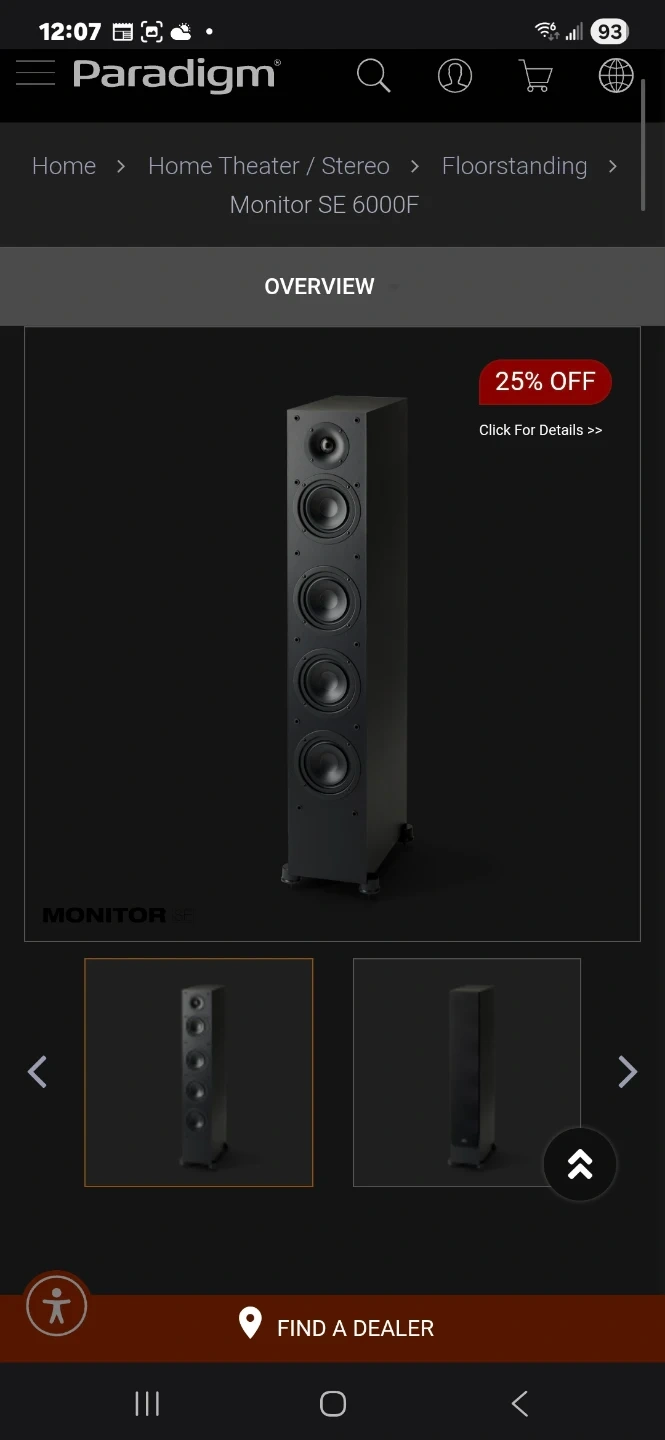Show previous thumbnails with left arrow
665x1440 pixels.
point(37,1072)
